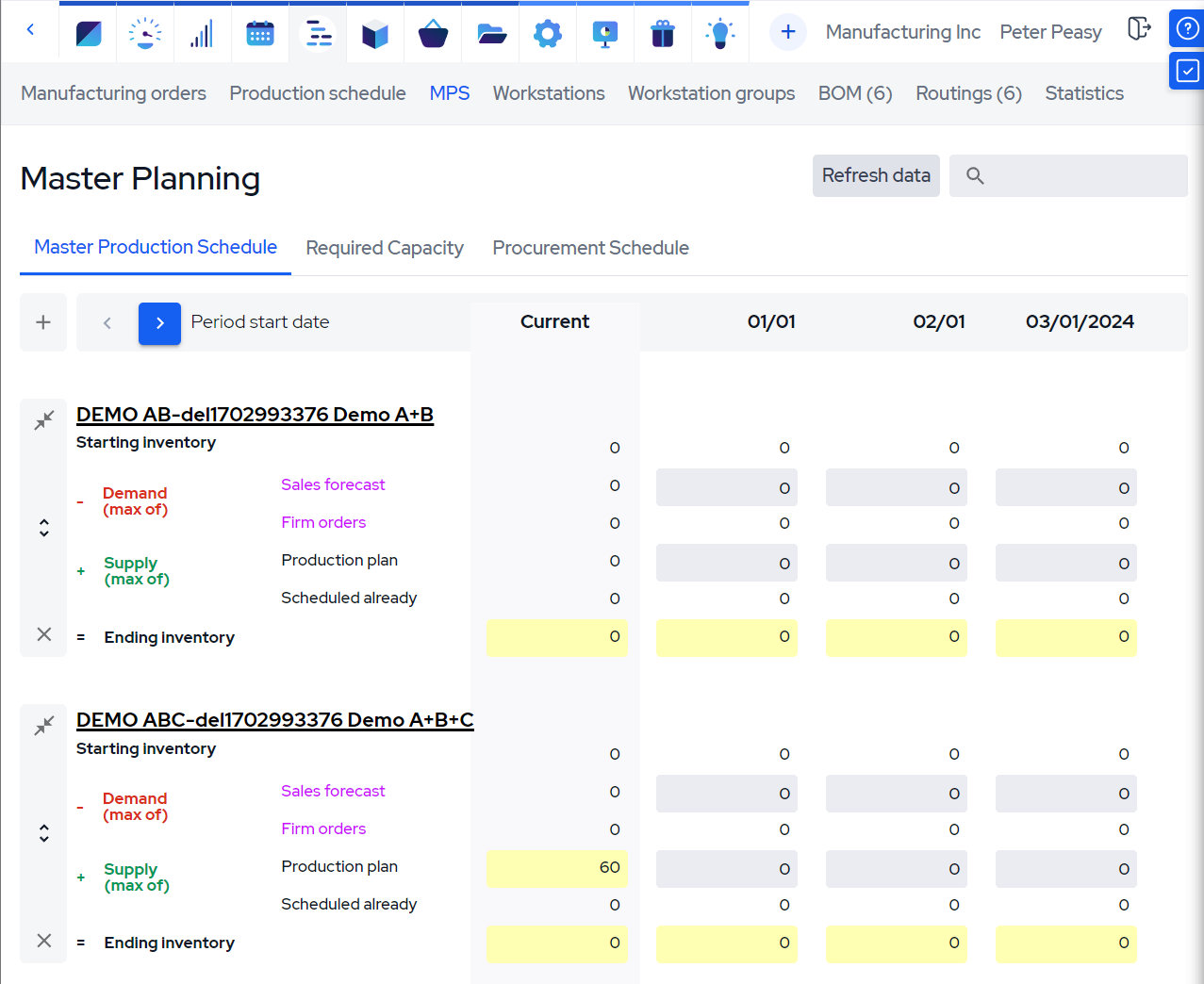This screenshot has height=984, width=1204.
Task: Open the calendar icon module in top bar
Action: click(x=259, y=33)
